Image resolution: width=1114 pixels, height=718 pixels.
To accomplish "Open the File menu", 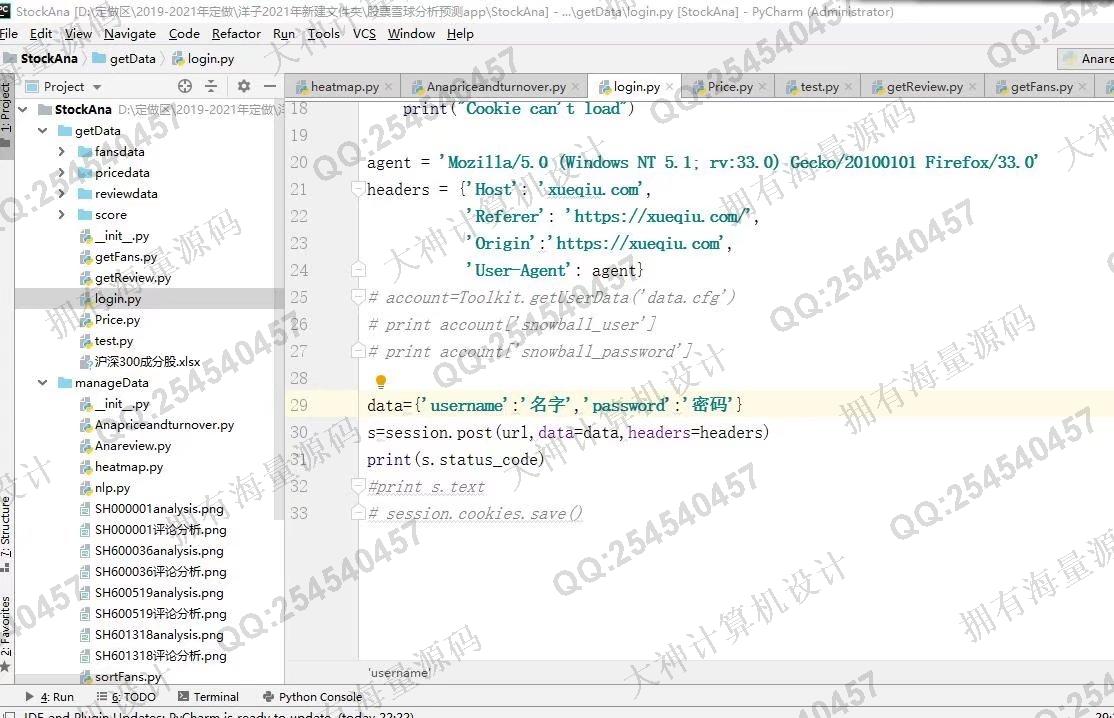I will pos(9,33).
